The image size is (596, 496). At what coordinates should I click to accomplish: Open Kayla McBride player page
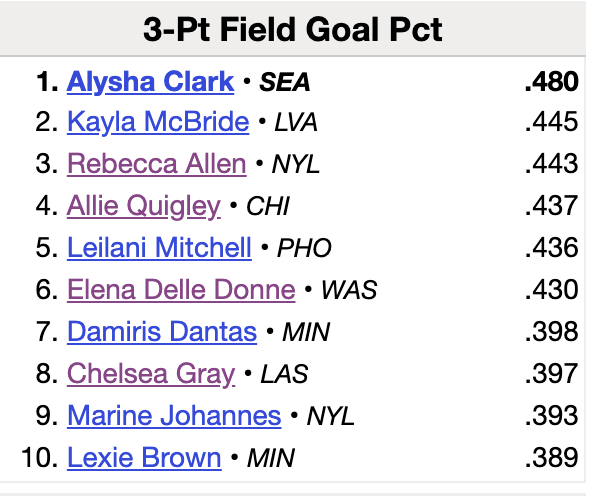[158, 122]
